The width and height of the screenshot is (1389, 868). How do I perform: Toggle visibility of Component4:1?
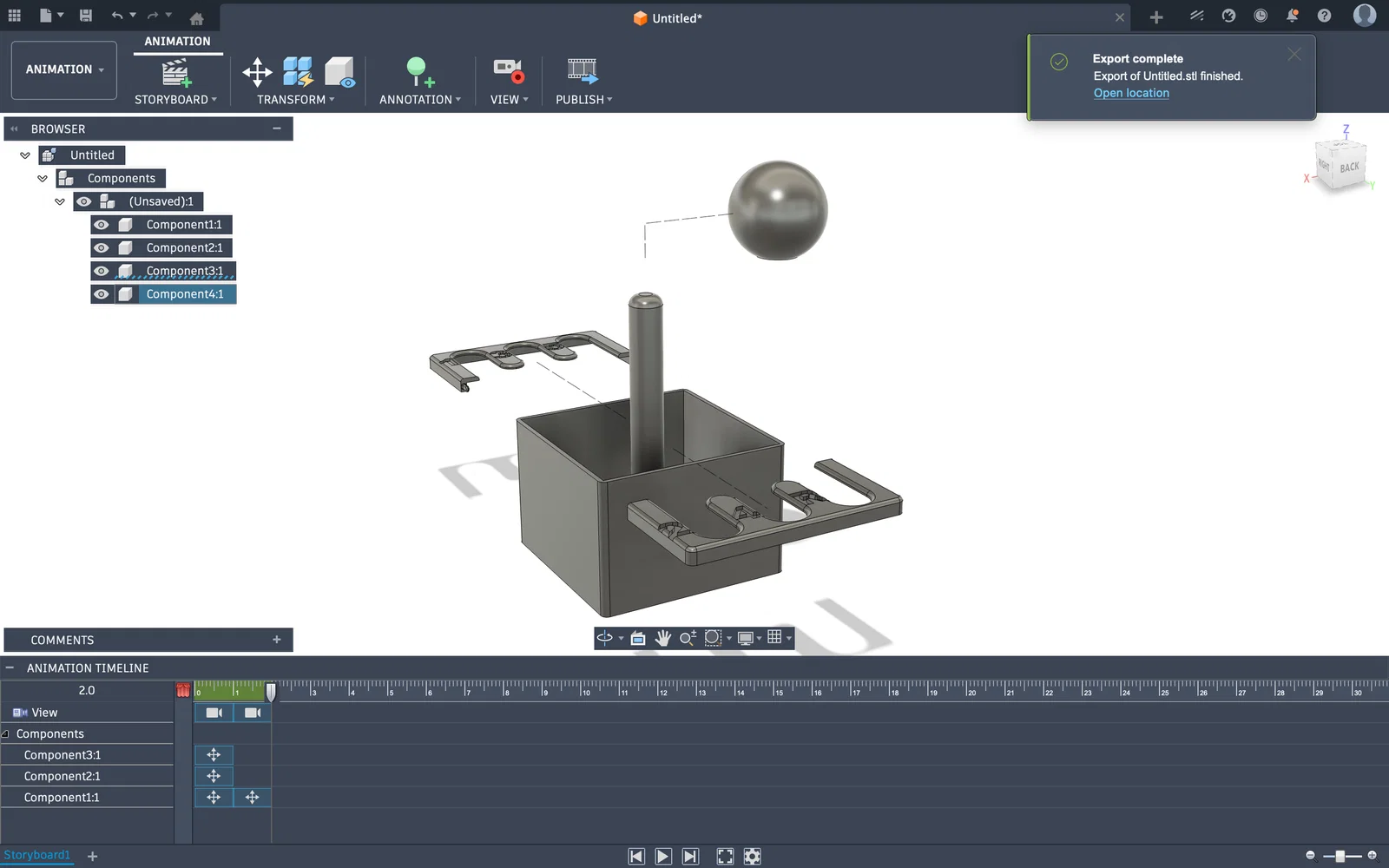[x=102, y=294]
